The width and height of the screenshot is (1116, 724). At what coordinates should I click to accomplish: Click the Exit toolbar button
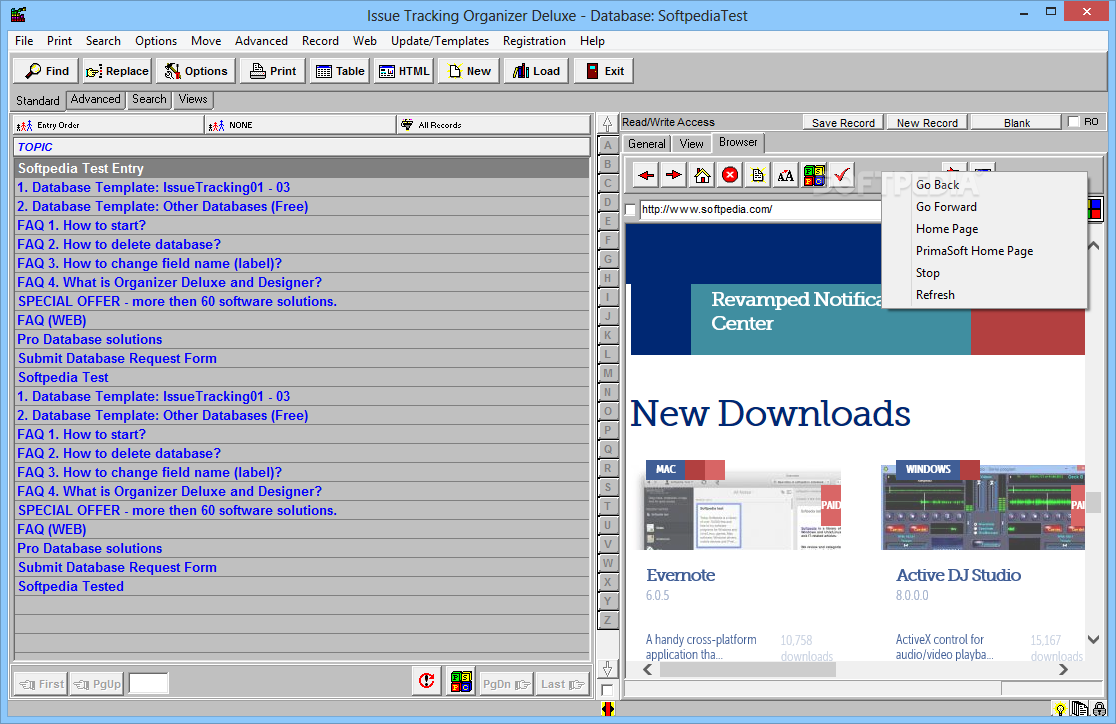(x=604, y=71)
